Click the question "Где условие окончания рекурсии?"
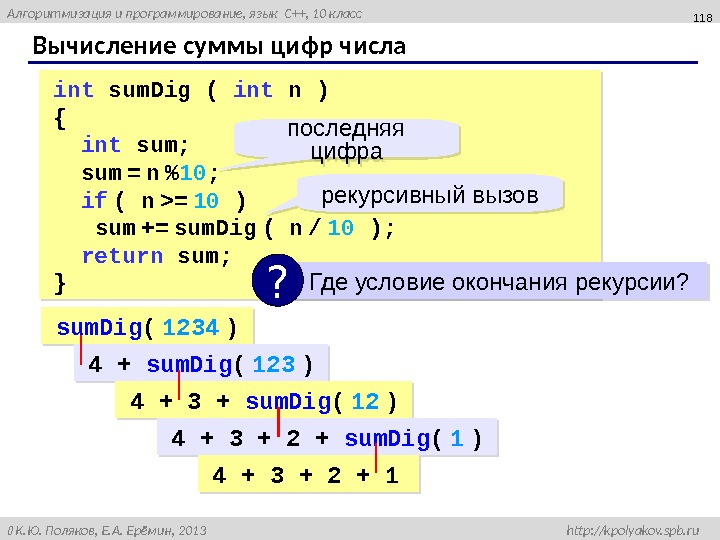The height and width of the screenshot is (540, 720). coord(499,281)
